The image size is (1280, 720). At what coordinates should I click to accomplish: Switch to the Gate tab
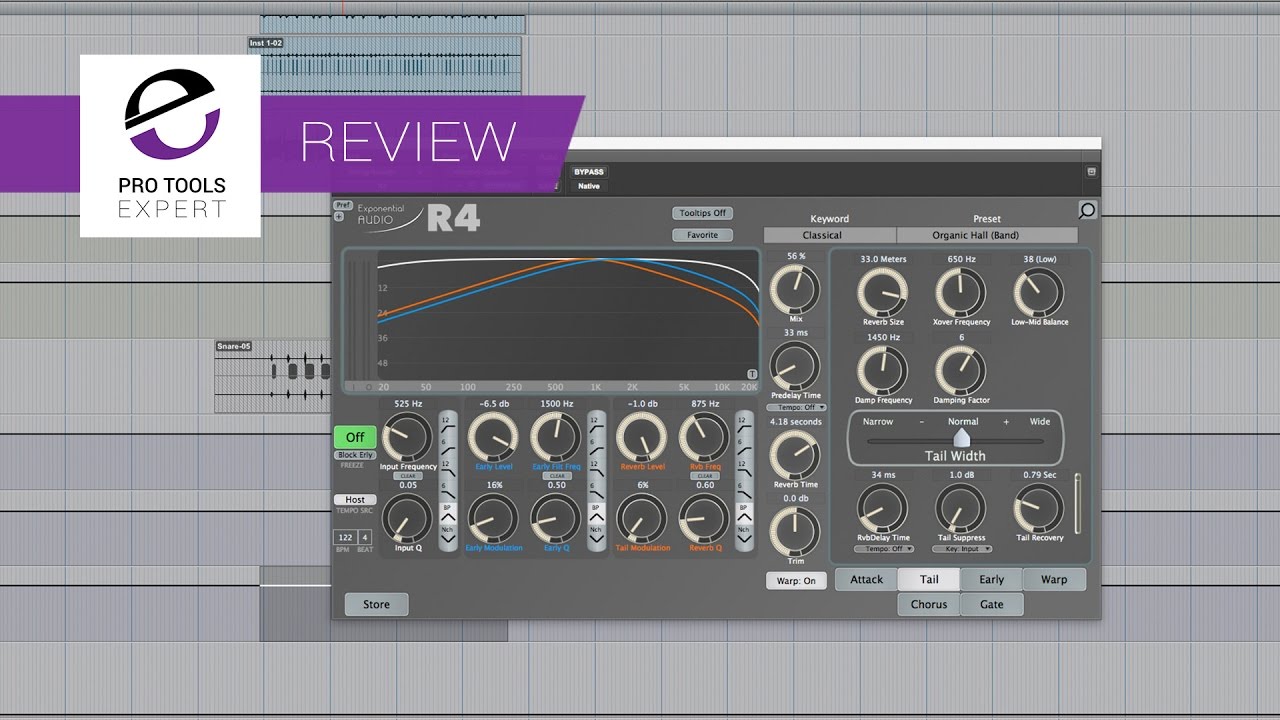coord(991,604)
